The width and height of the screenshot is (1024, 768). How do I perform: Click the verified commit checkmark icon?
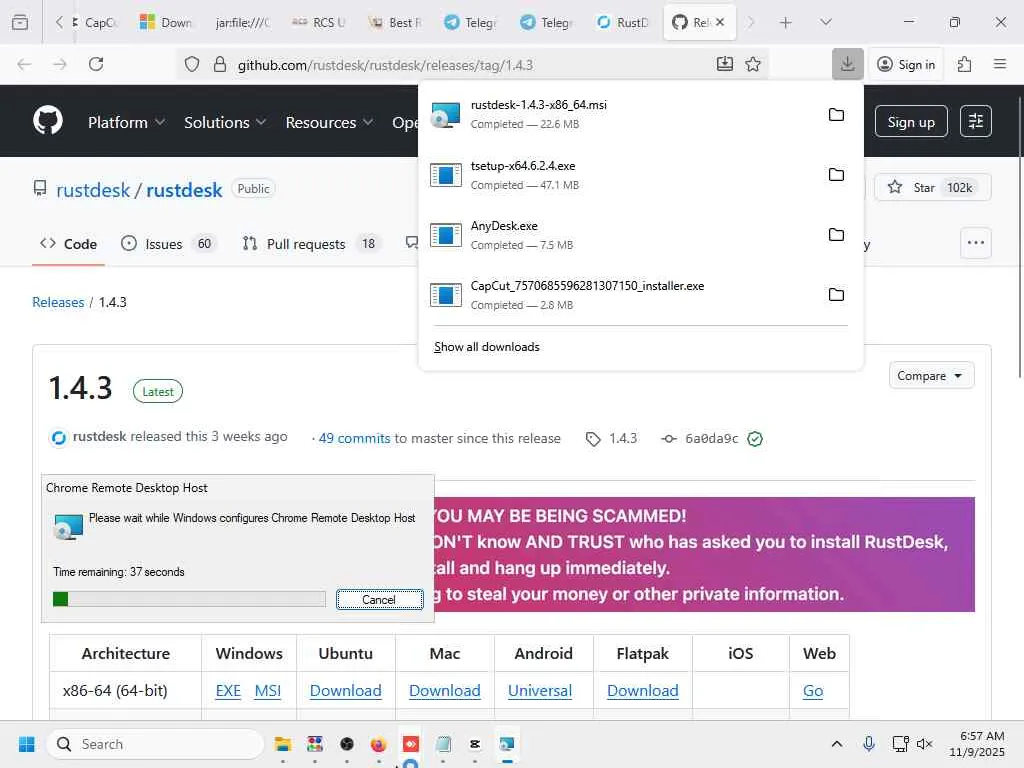point(755,439)
